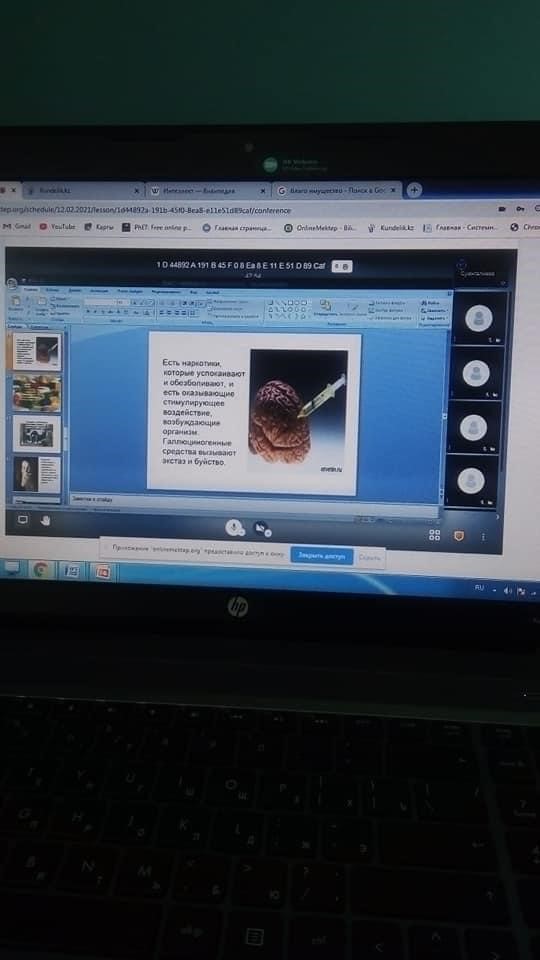Switch to the Kundelik.kz browser tab
The height and width of the screenshot is (960, 540).
pos(83,190)
